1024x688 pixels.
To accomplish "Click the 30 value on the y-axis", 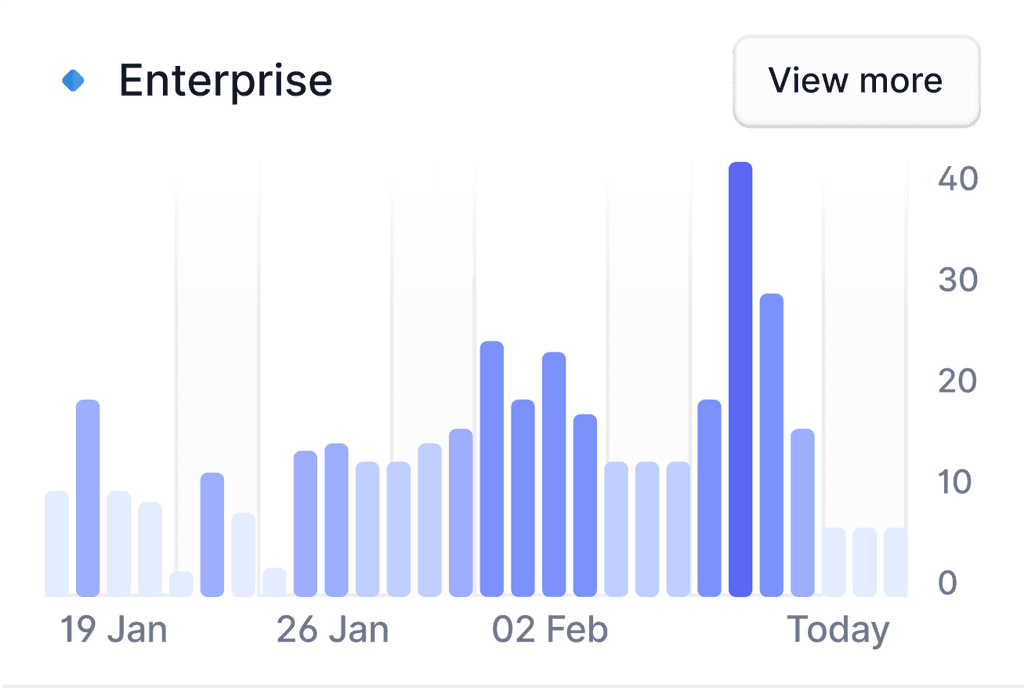I will tap(957, 280).
